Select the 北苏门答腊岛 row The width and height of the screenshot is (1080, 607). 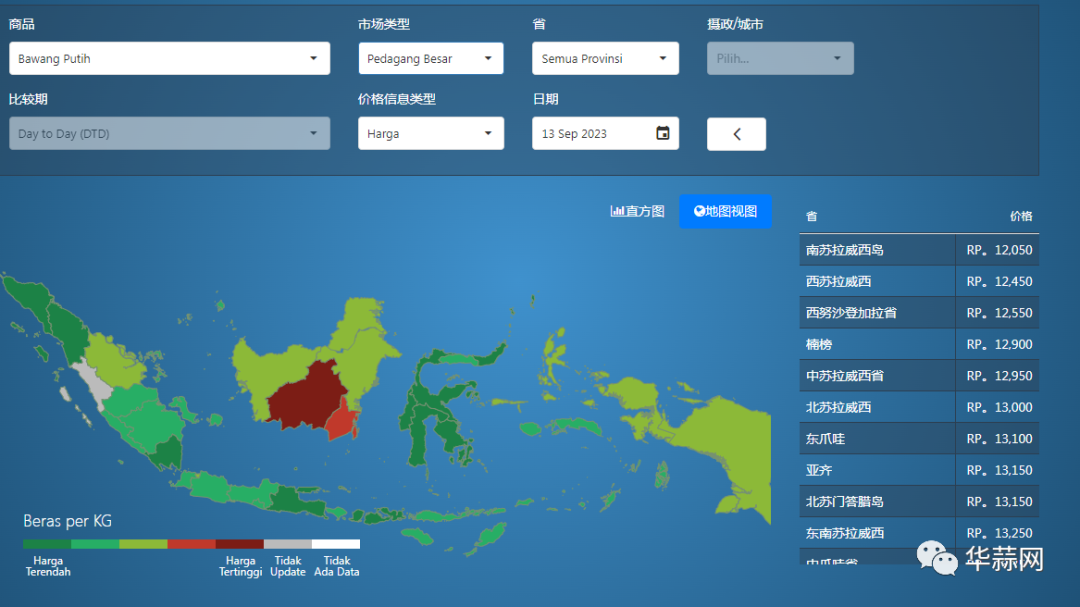pos(919,502)
